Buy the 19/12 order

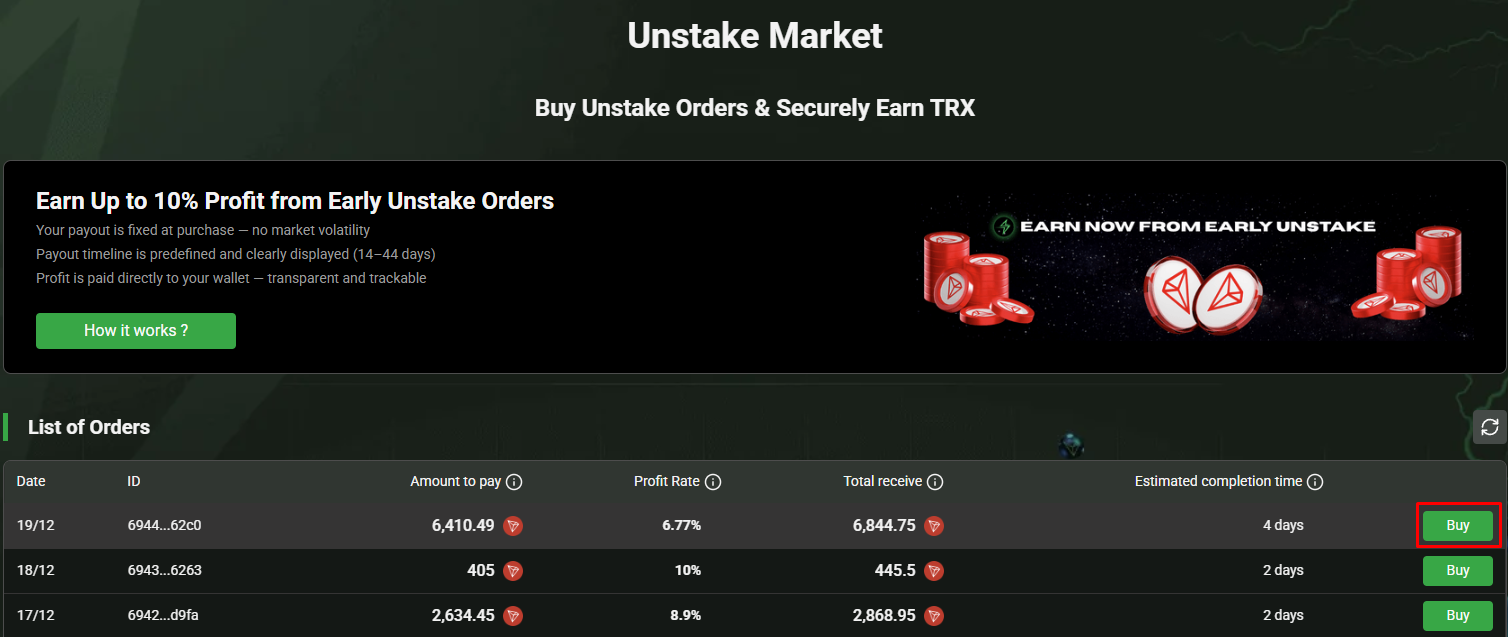click(1458, 526)
